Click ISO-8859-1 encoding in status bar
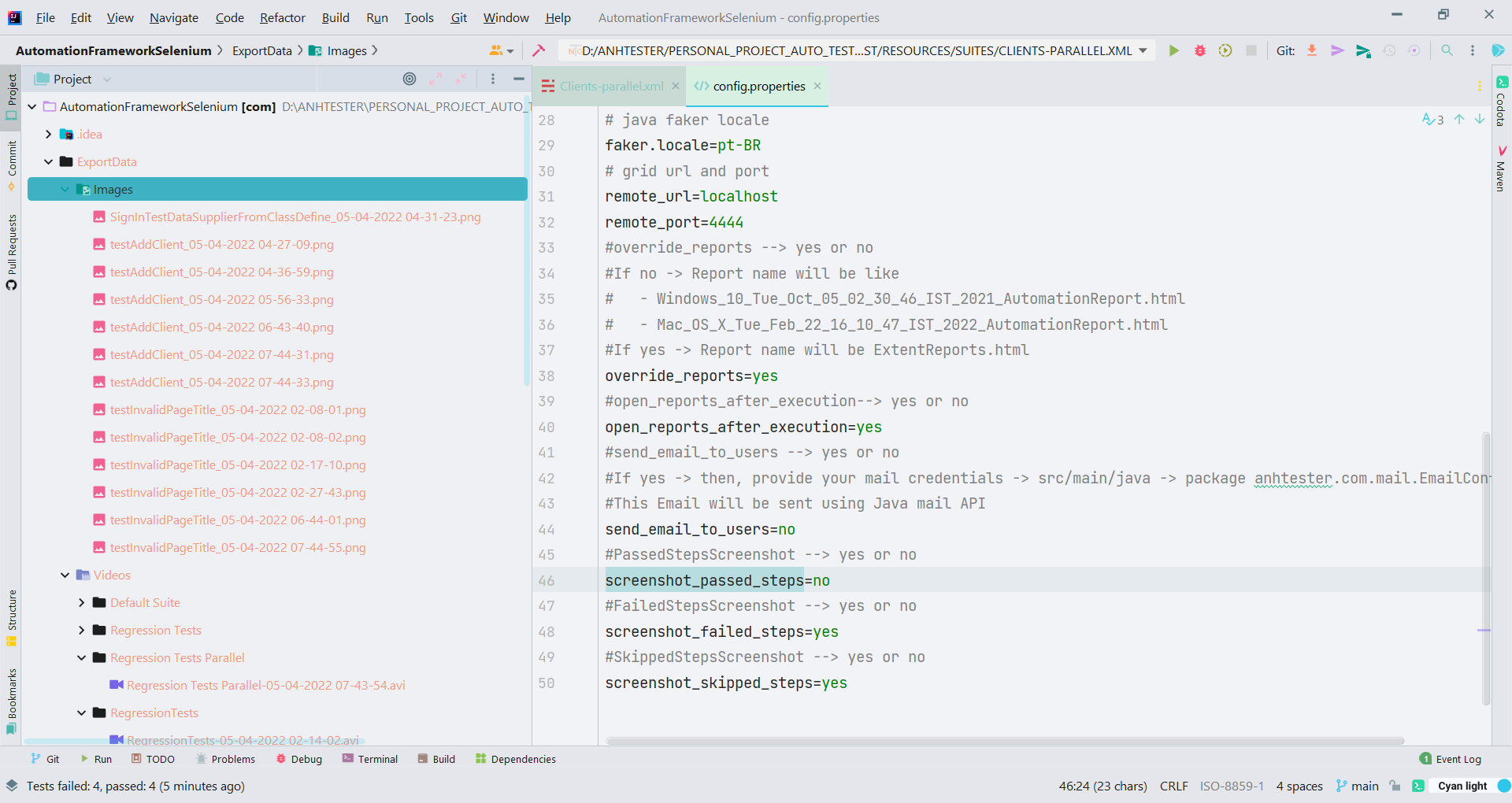 pos(1232,786)
